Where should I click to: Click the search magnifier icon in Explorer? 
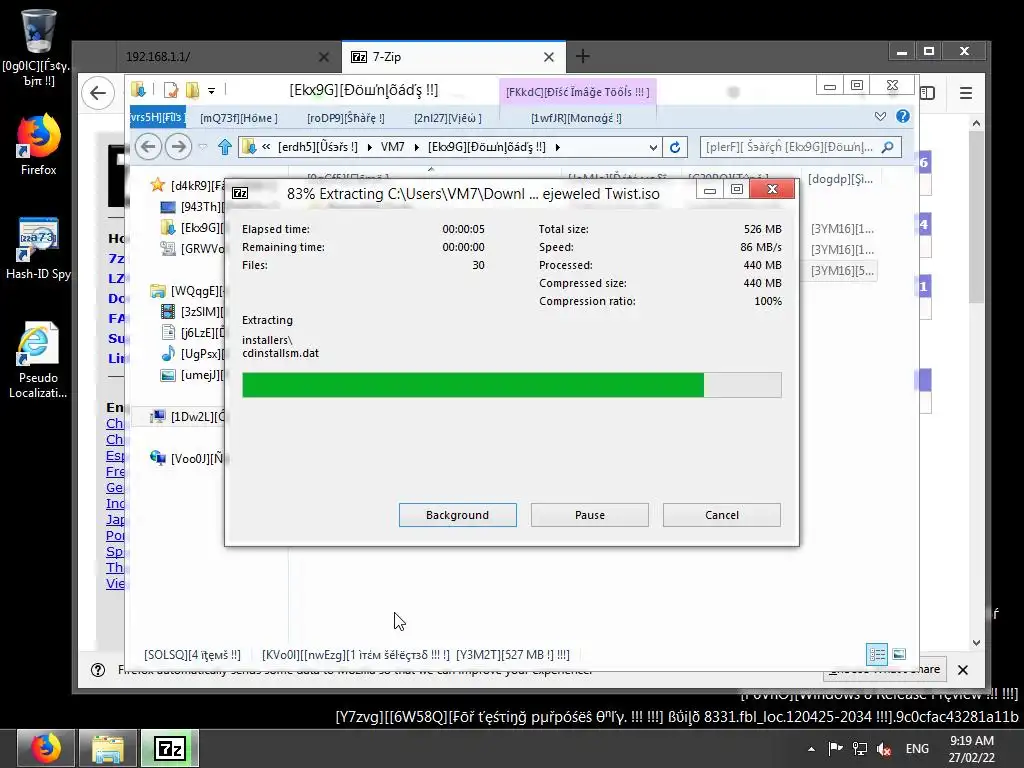point(888,148)
